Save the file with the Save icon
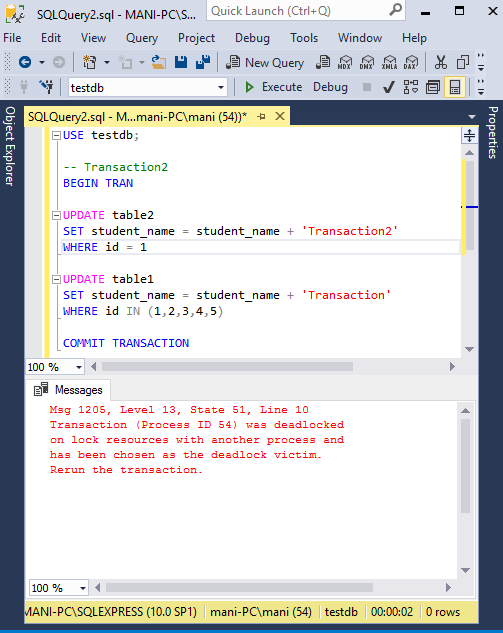503x633 pixels. click(181, 62)
